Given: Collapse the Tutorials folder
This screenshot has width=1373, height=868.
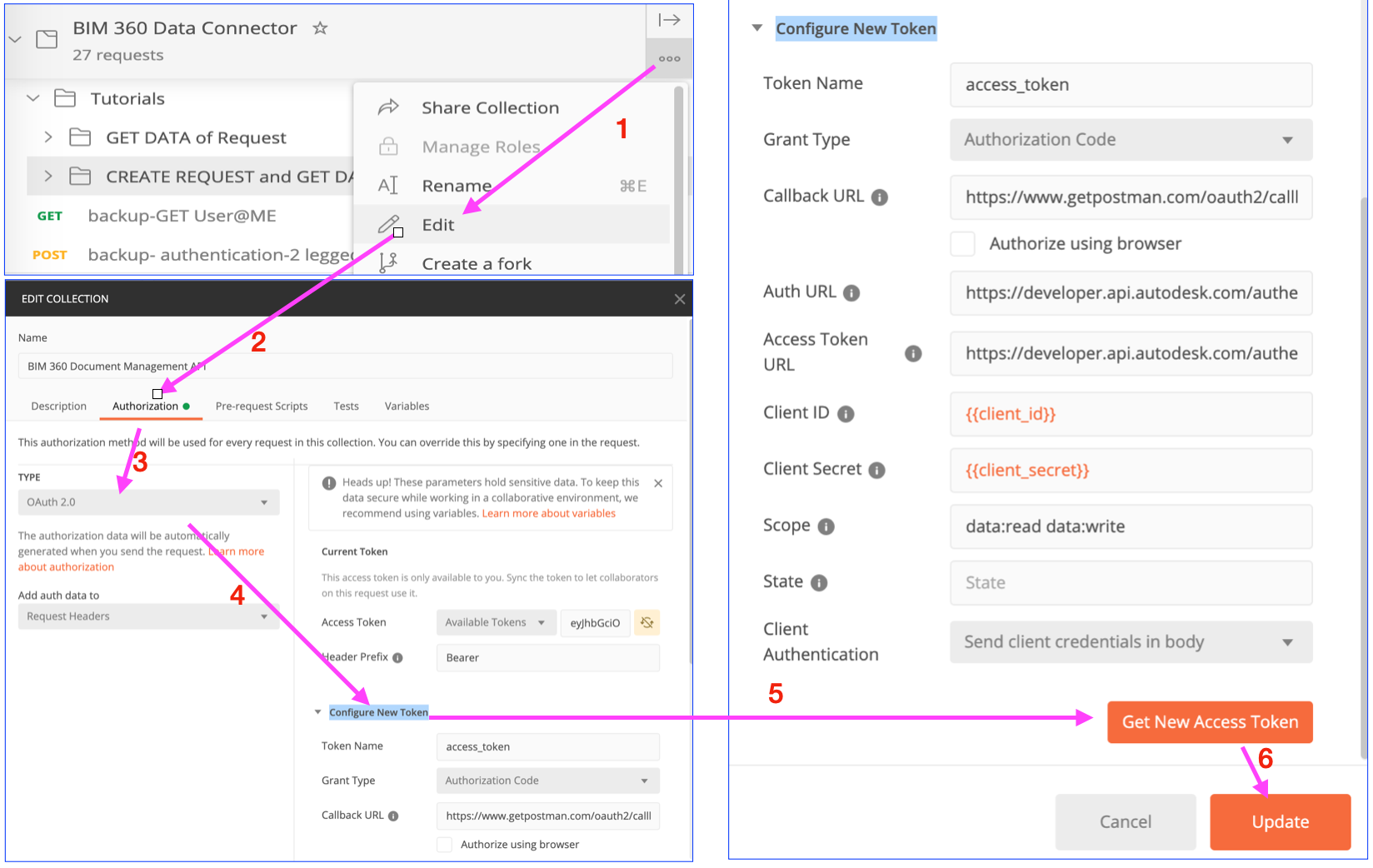Looking at the screenshot, I should (x=33, y=98).
